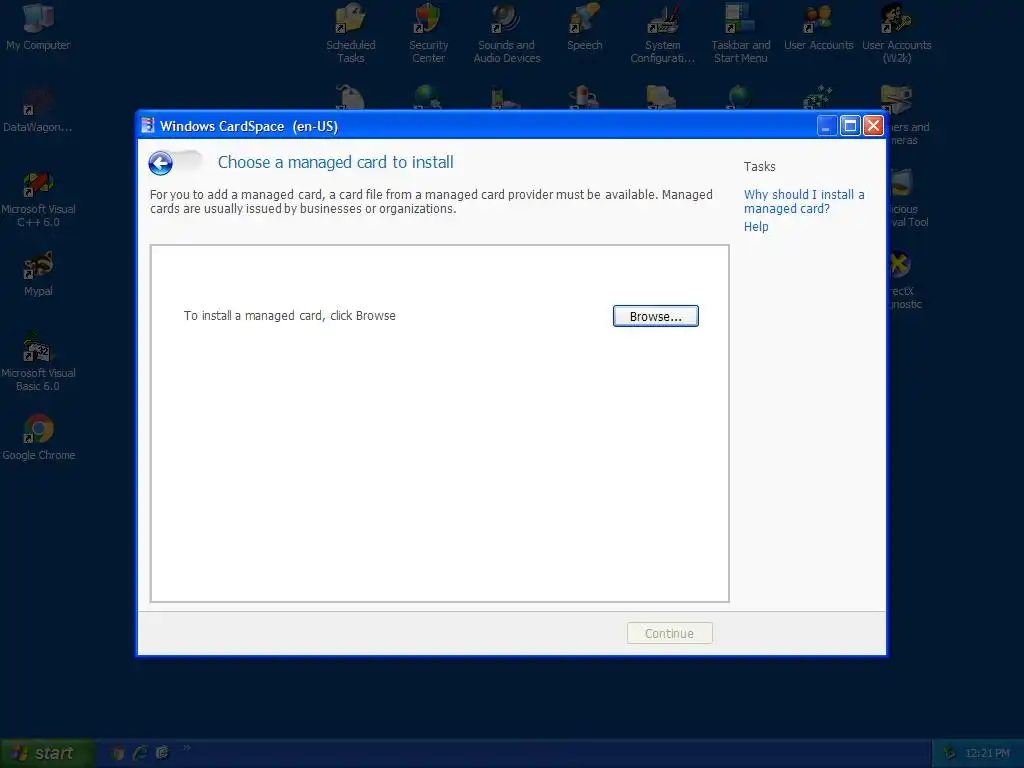This screenshot has height=768, width=1024.
Task: Maximize the Windows CardSpace window
Action: [x=850, y=125]
